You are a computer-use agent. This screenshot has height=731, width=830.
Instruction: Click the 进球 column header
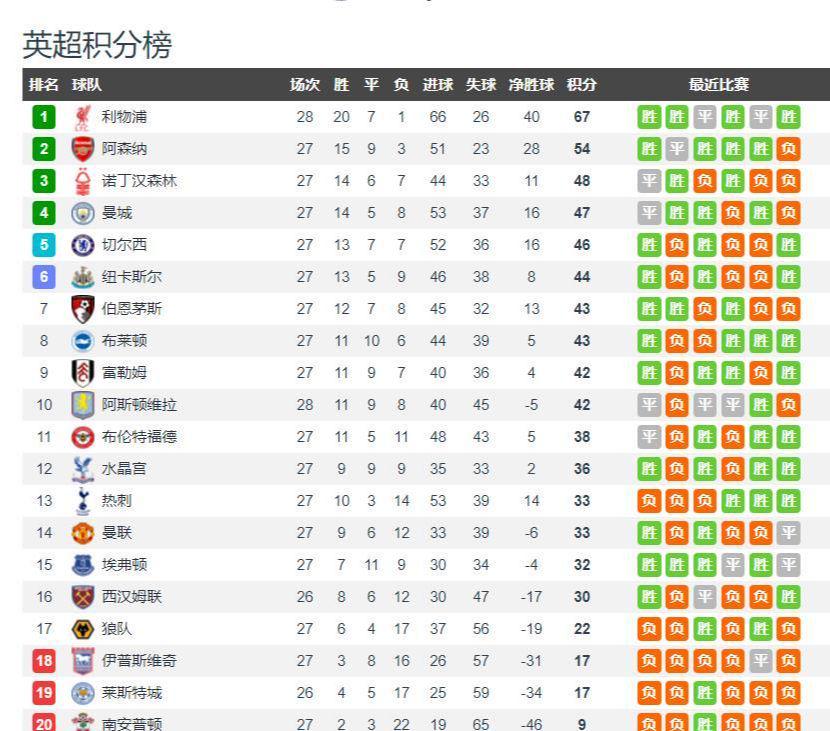point(438,85)
